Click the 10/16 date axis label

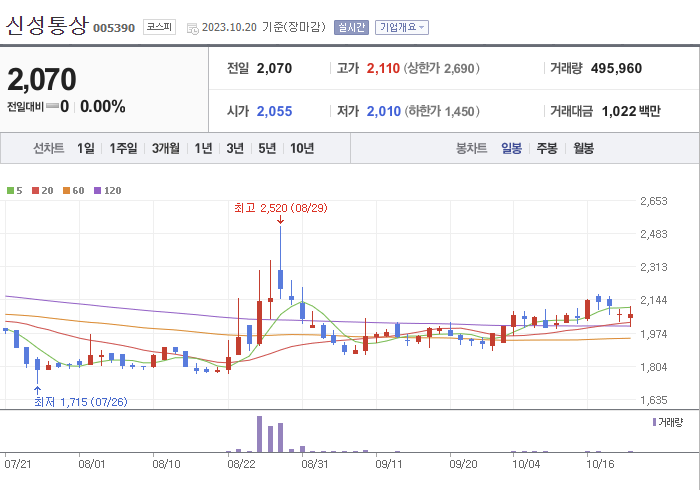coord(600,464)
